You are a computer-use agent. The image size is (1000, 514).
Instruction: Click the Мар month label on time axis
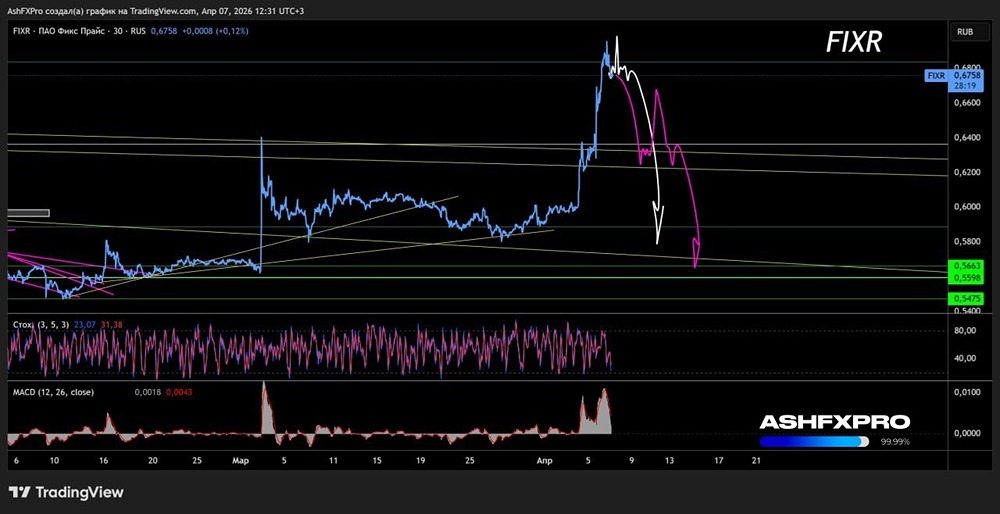[240, 459]
